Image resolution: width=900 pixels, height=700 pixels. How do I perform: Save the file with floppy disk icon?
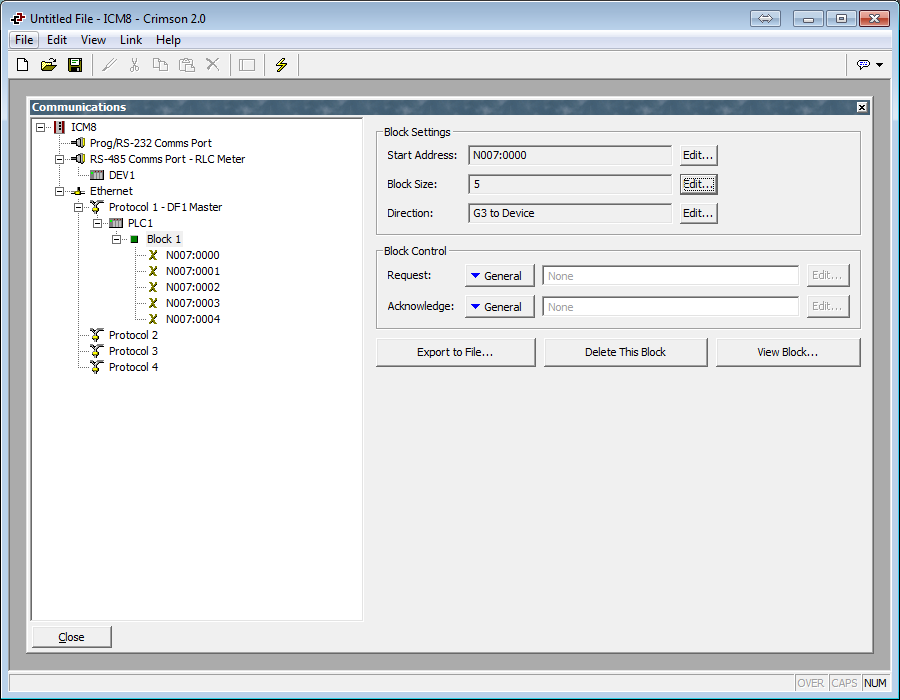pyautogui.click(x=75, y=65)
